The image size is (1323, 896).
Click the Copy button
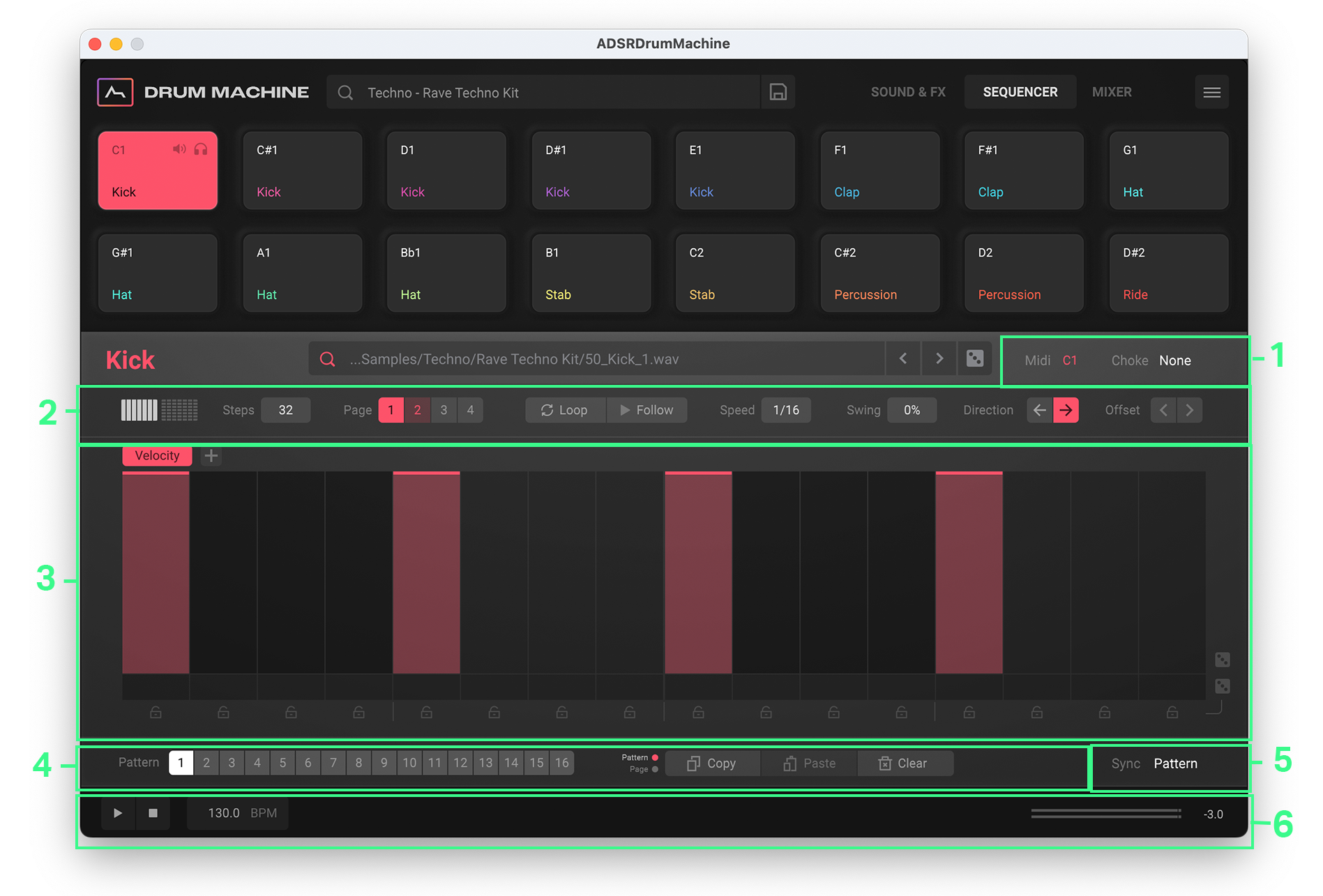[x=712, y=764]
